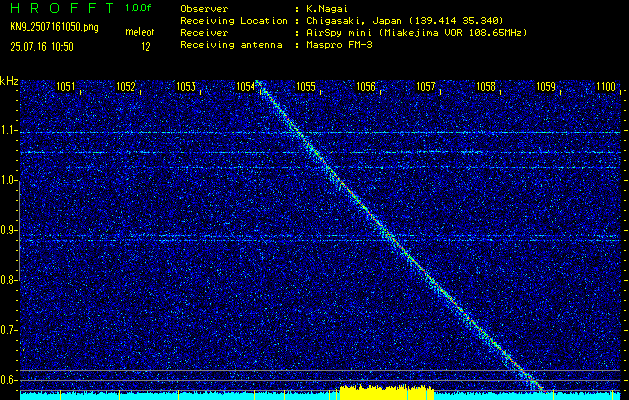The image size is (629, 400).
Task: Click the 1051 time axis marker
Action: (65, 86)
